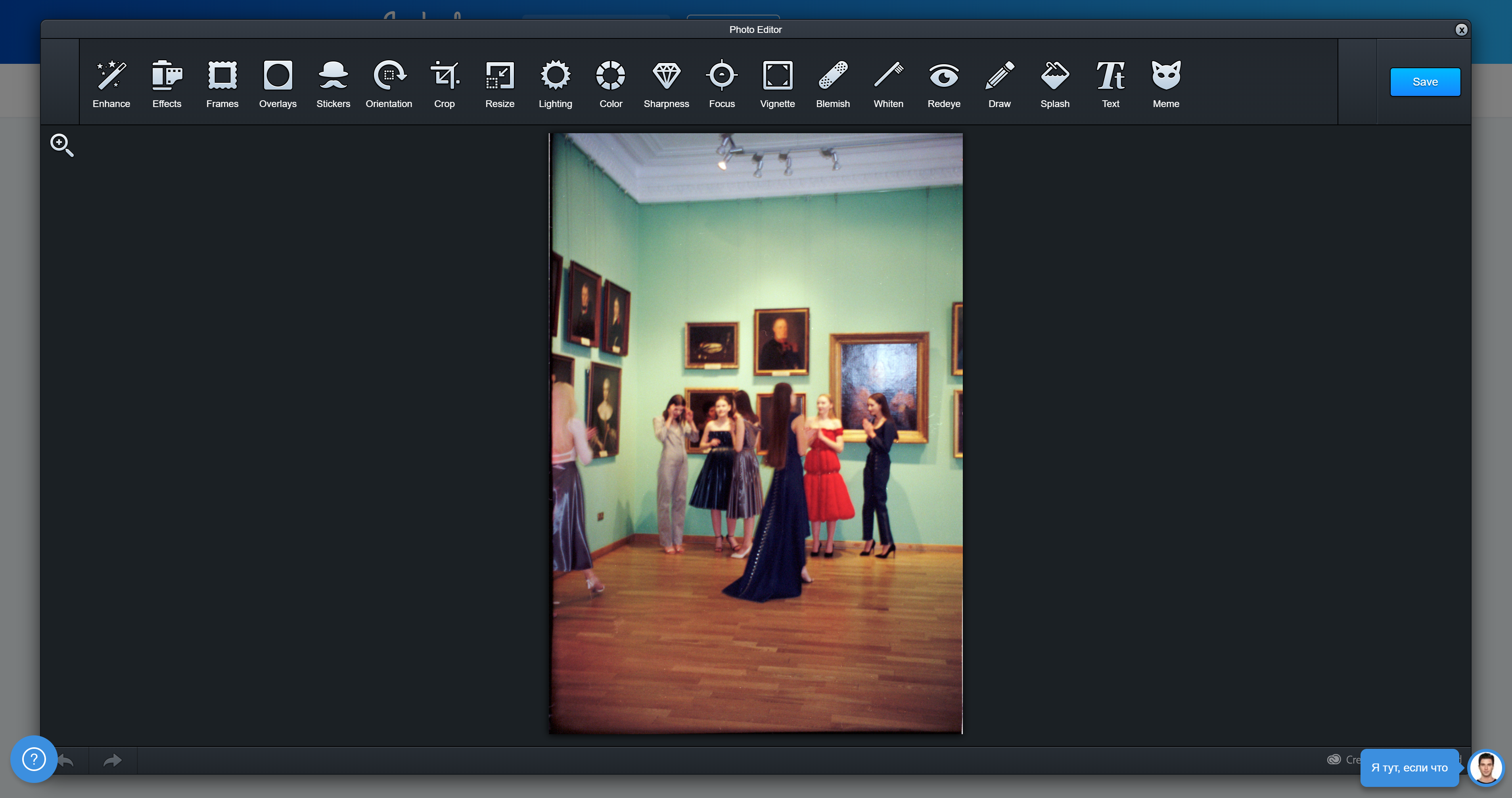Click the Orientation rotate tool
The width and height of the screenshot is (1512, 798).
[x=389, y=83]
